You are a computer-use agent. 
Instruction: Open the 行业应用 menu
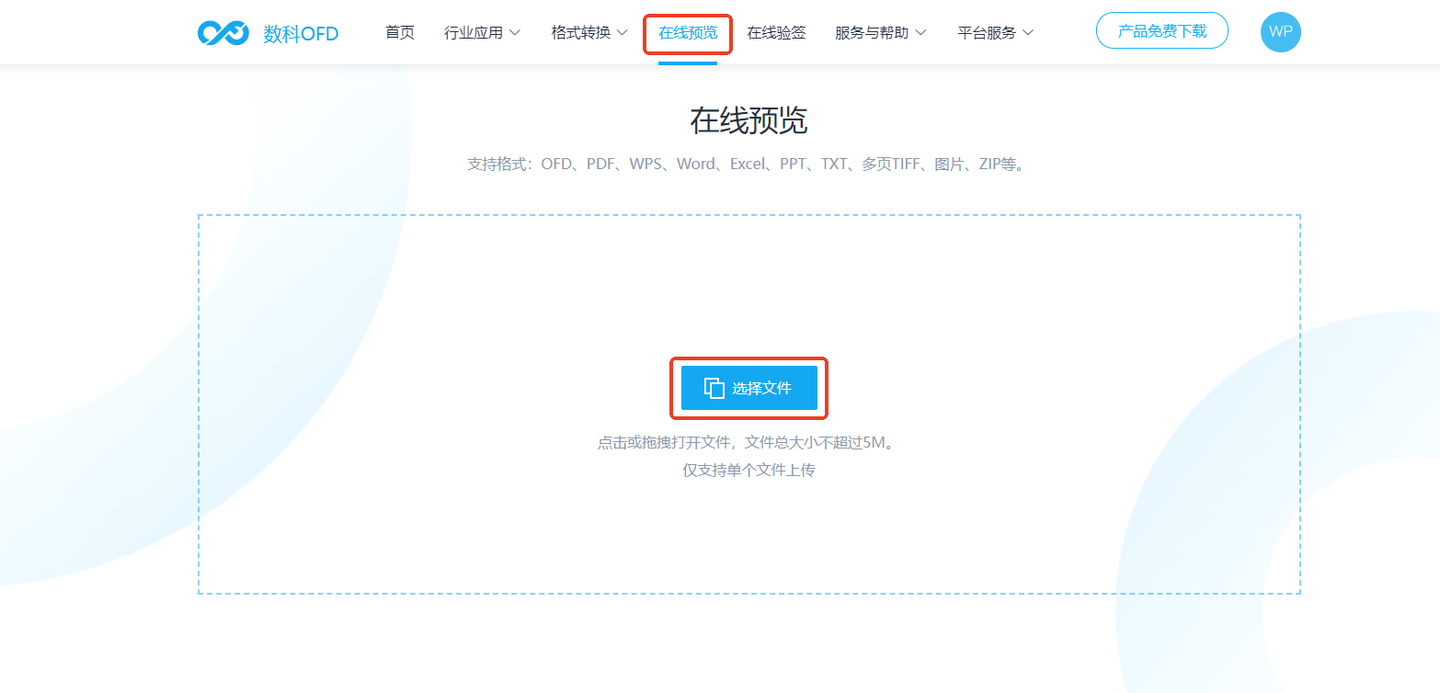(x=475, y=31)
